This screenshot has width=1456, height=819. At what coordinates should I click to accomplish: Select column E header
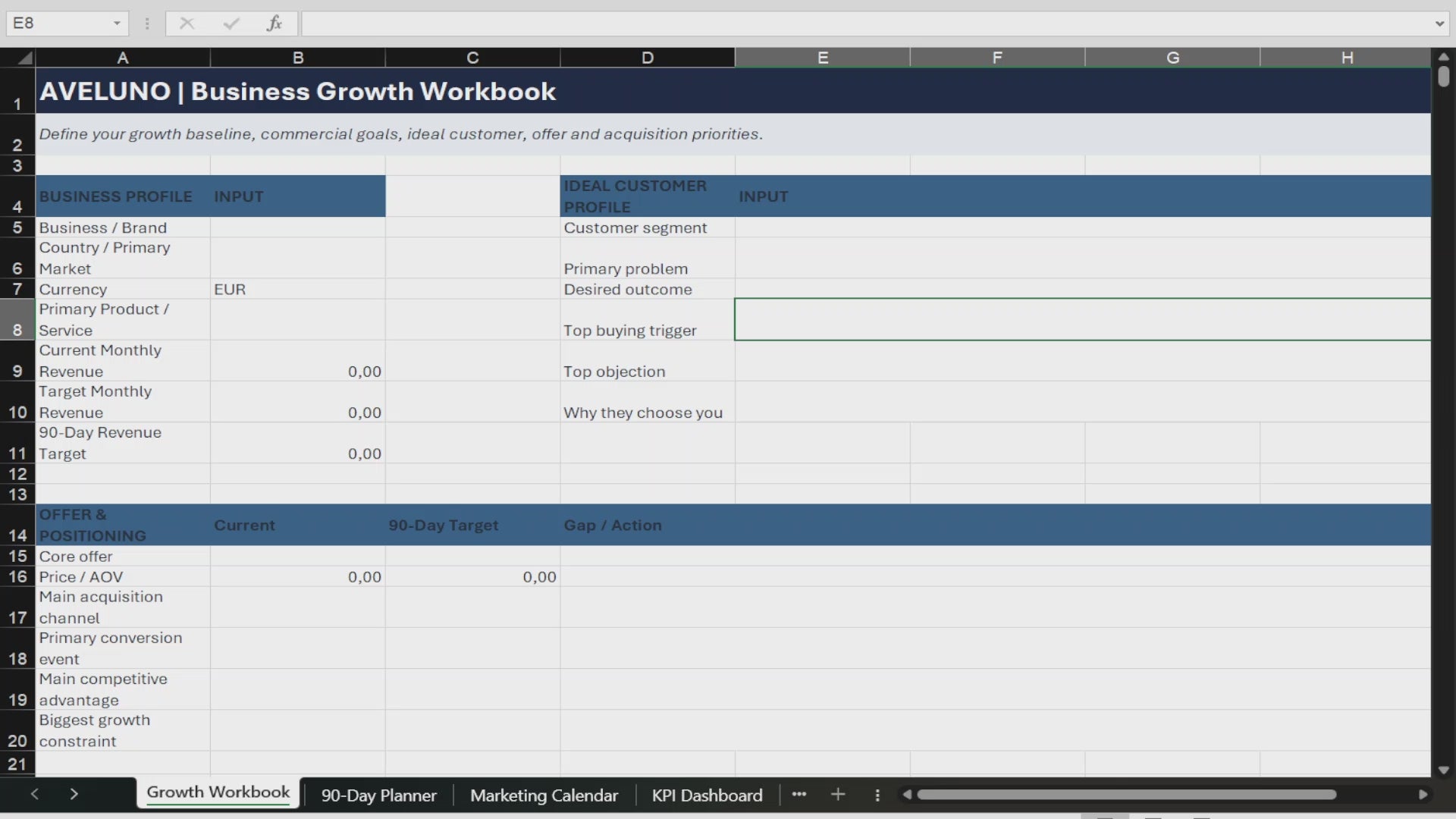(823, 58)
